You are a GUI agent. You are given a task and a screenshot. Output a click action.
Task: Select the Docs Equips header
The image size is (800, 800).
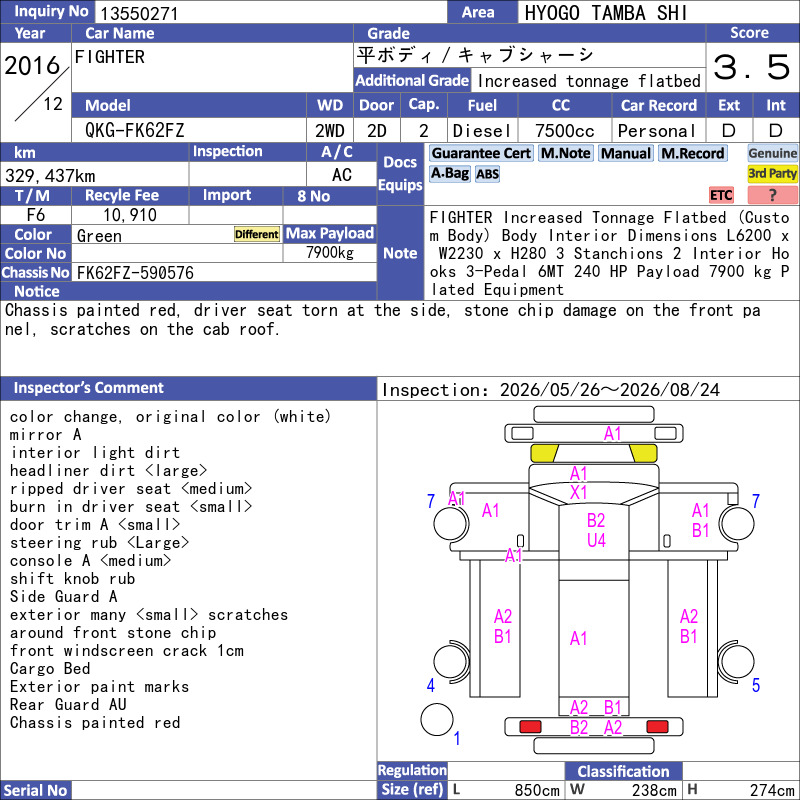coord(400,173)
